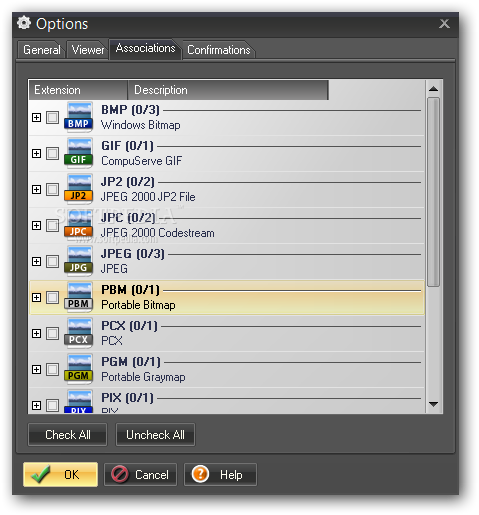This screenshot has height=515, width=479.
Task: Click the JPG file type icon
Action: click(x=79, y=261)
